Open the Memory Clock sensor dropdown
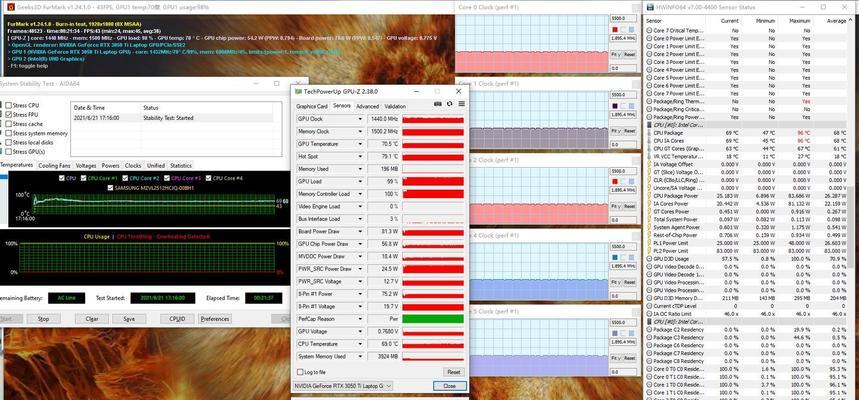This screenshot has width=859, height=400. tap(360, 132)
